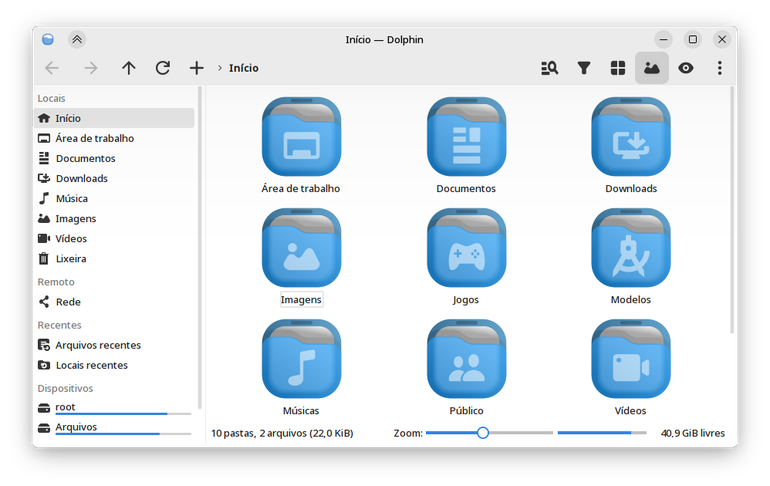Switch to icons grid view mode
Viewport: 770px width, 486px height.
(618, 68)
